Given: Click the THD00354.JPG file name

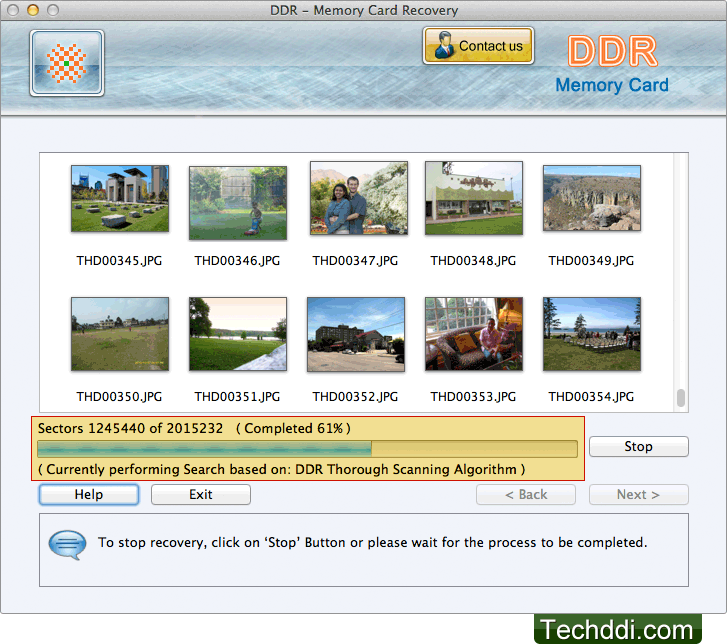Looking at the screenshot, I should (x=591, y=396).
